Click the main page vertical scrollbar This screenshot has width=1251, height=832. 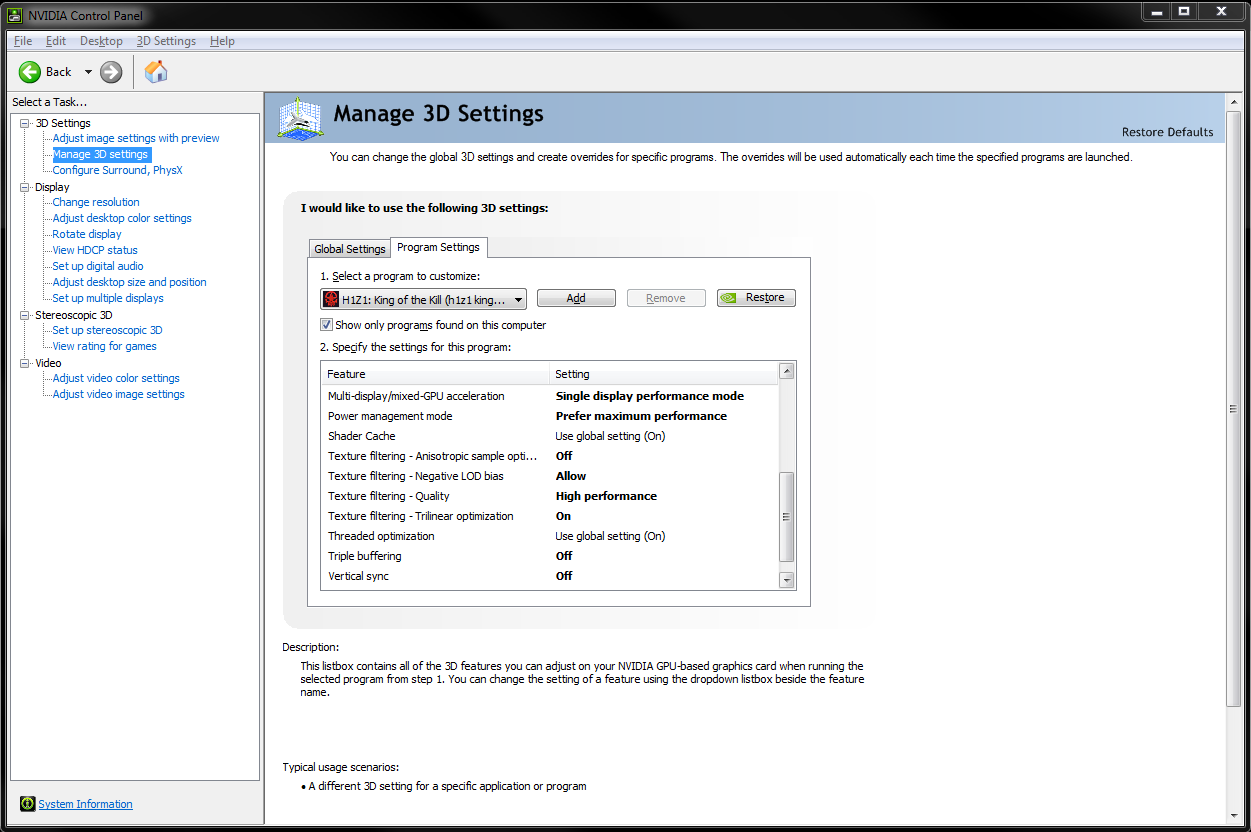[x=1233, y=407]
